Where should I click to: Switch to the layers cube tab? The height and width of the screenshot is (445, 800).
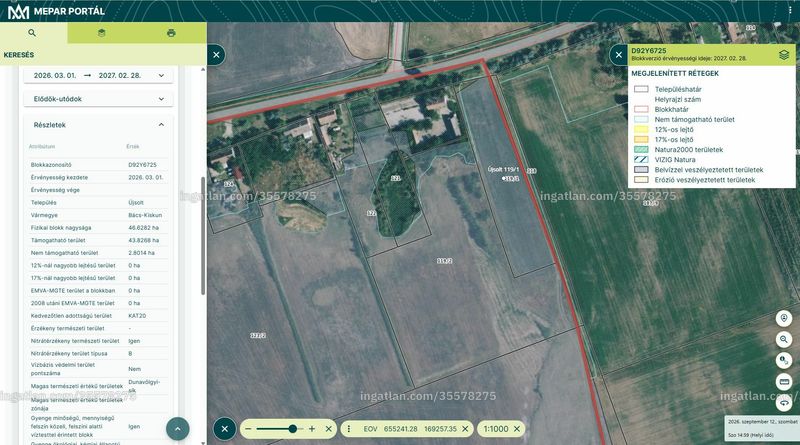point(102,33)
